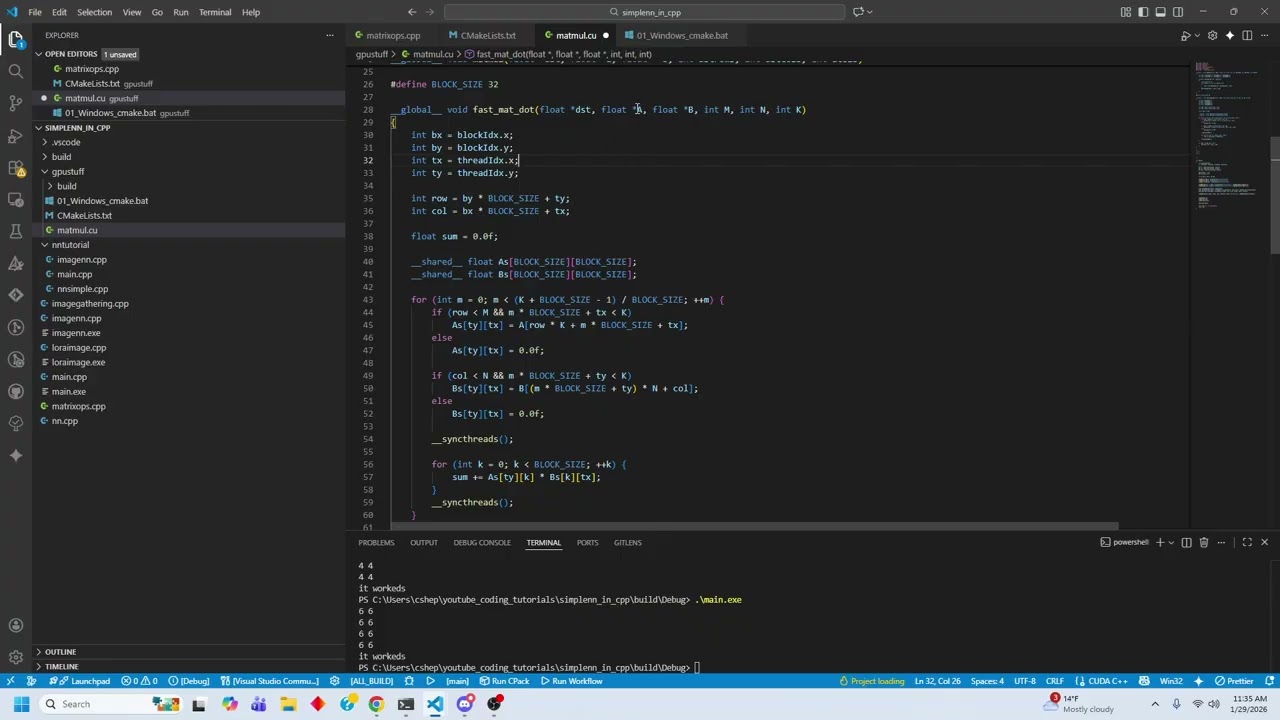Expand the top-level build folder
Image resolution: width=1280 pixels, height=720 pixels.
pyautogui.click(x=45, y=157)
